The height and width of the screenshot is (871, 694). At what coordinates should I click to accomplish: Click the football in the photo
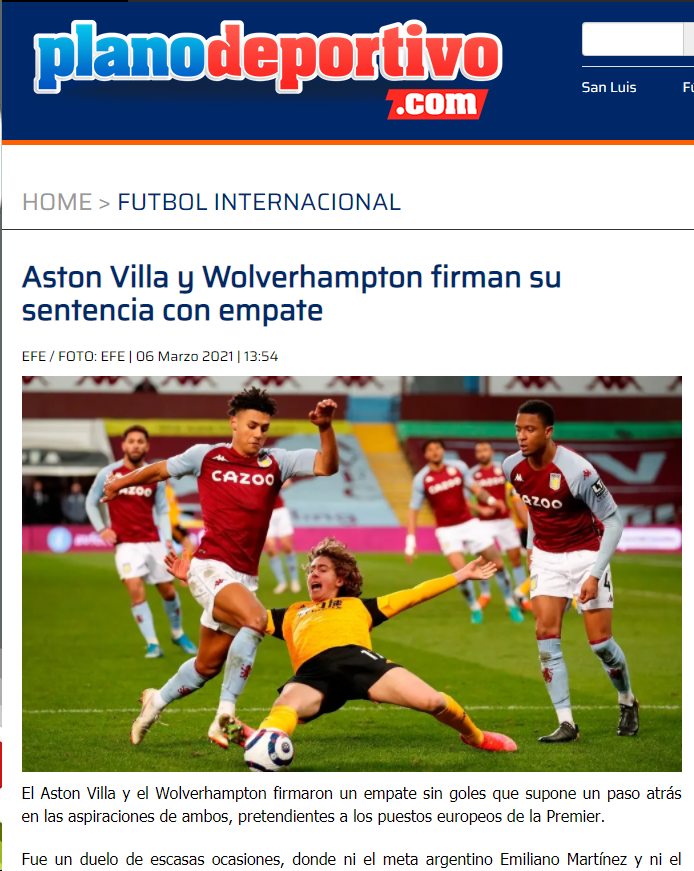(x=269, y=749)
